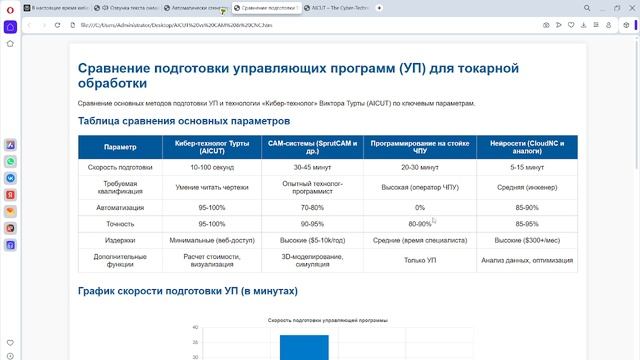The height and width of the screenshot is (360, 640).
Task: Open the dark round red-logo sidebar icon
Action: point(10,228)
